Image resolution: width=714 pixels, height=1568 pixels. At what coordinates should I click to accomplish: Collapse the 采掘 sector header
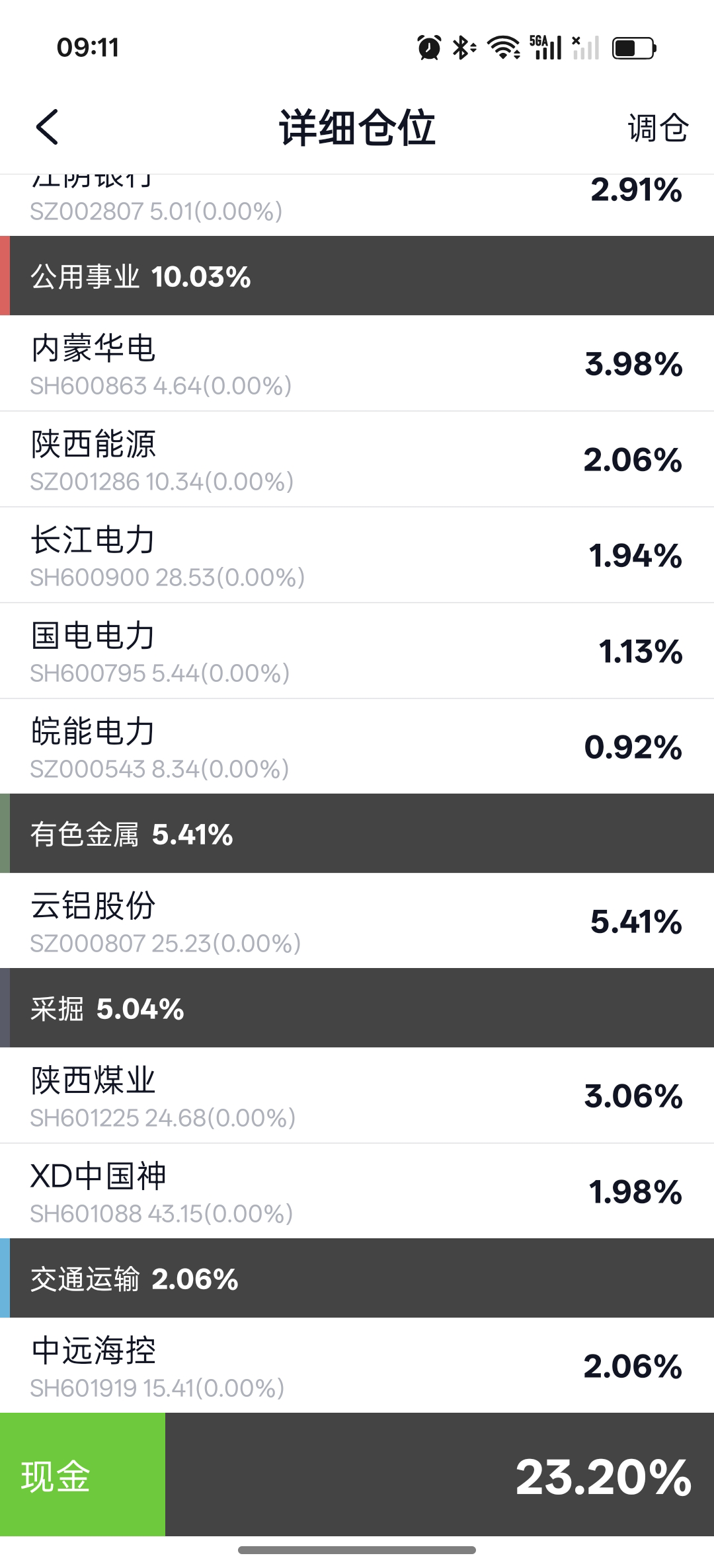(x=357, y=1008)
